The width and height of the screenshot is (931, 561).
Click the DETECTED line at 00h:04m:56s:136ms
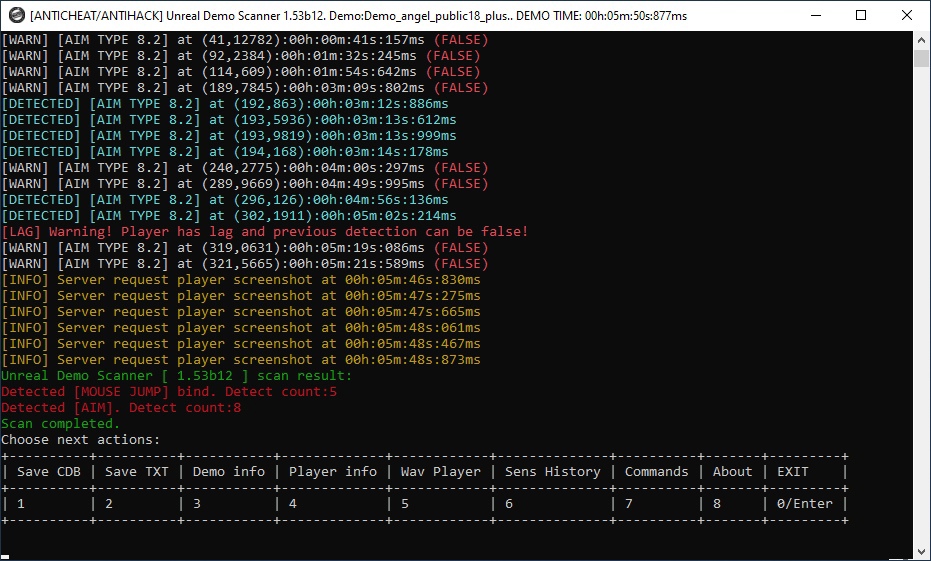tap(225, 200)
